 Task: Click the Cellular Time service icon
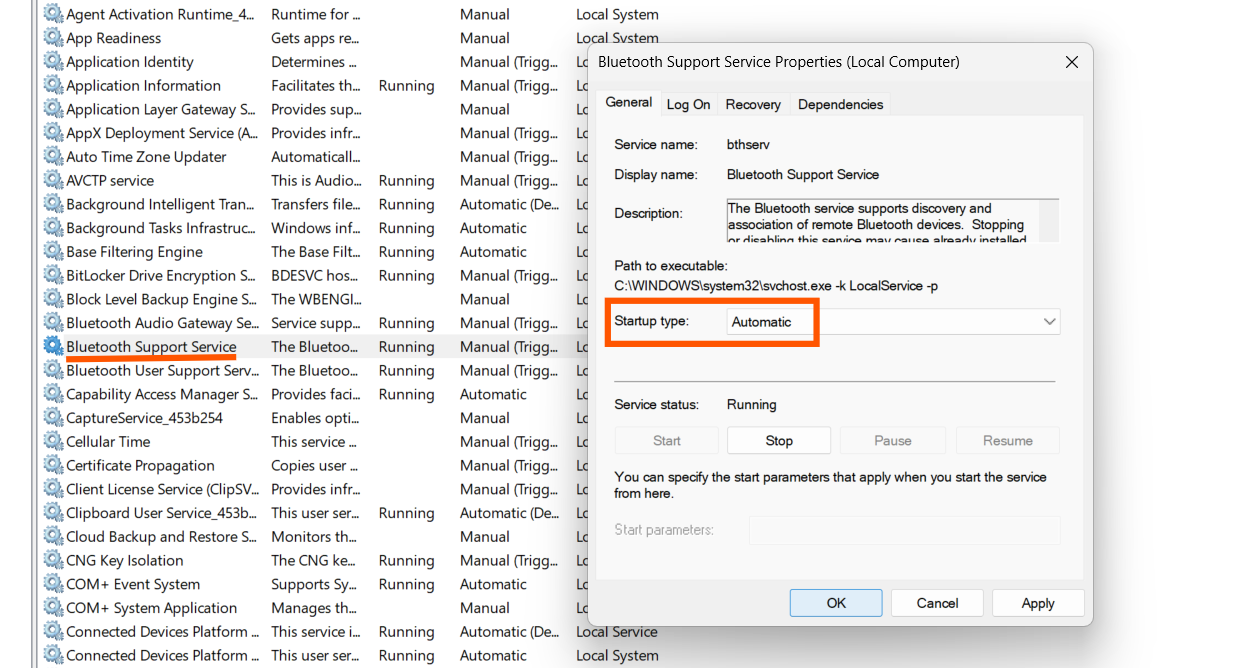click(x=52, y=441)
